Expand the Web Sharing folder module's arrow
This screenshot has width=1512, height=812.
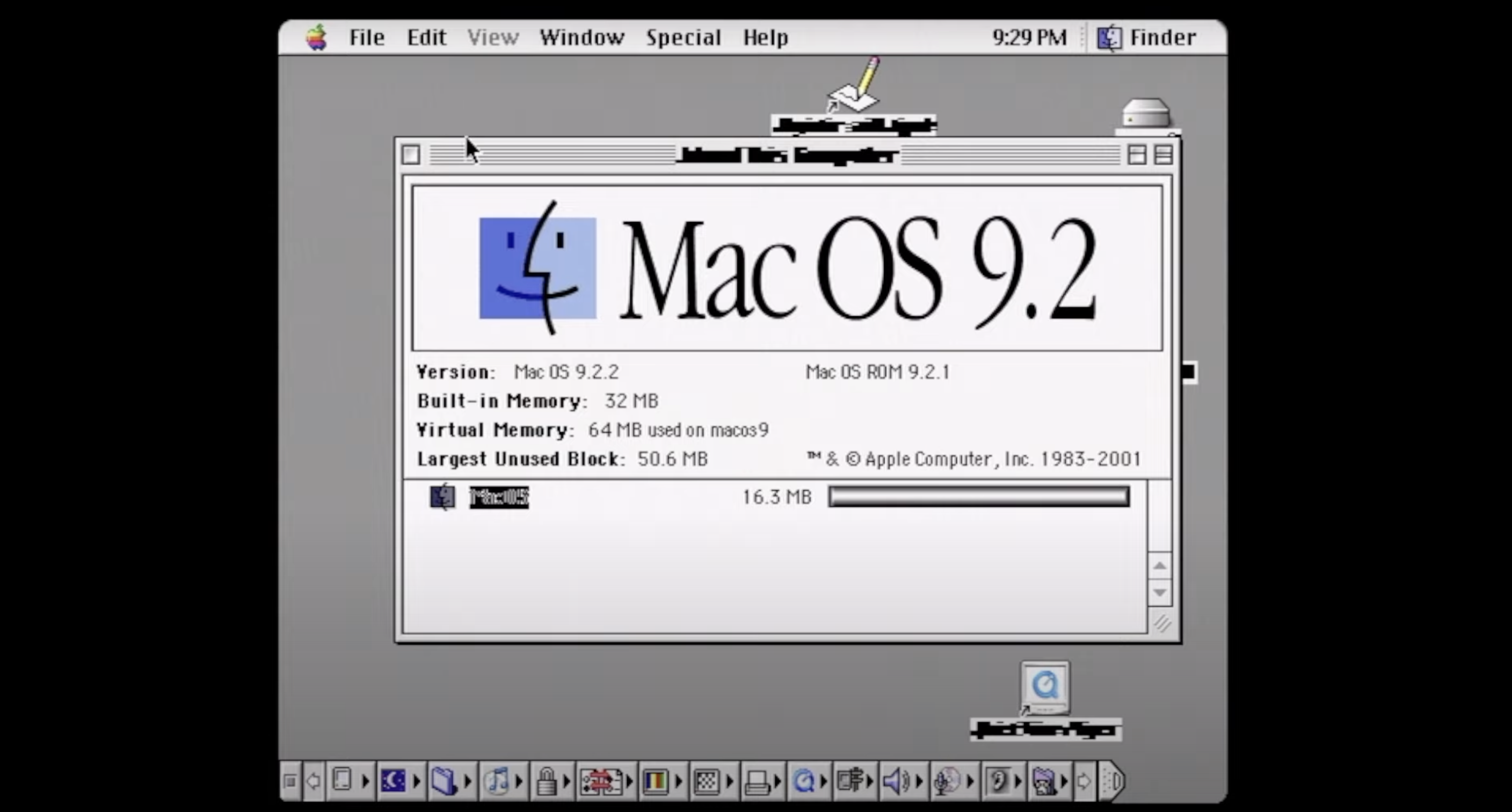1064,781
